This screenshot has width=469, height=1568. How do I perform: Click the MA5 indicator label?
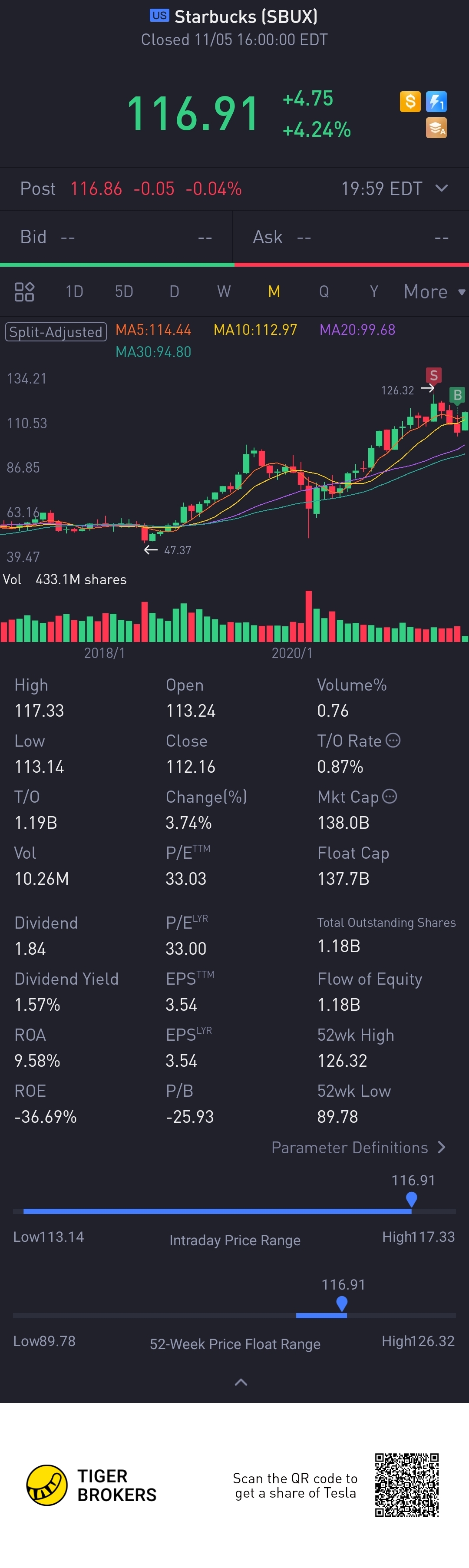[153, 330]
